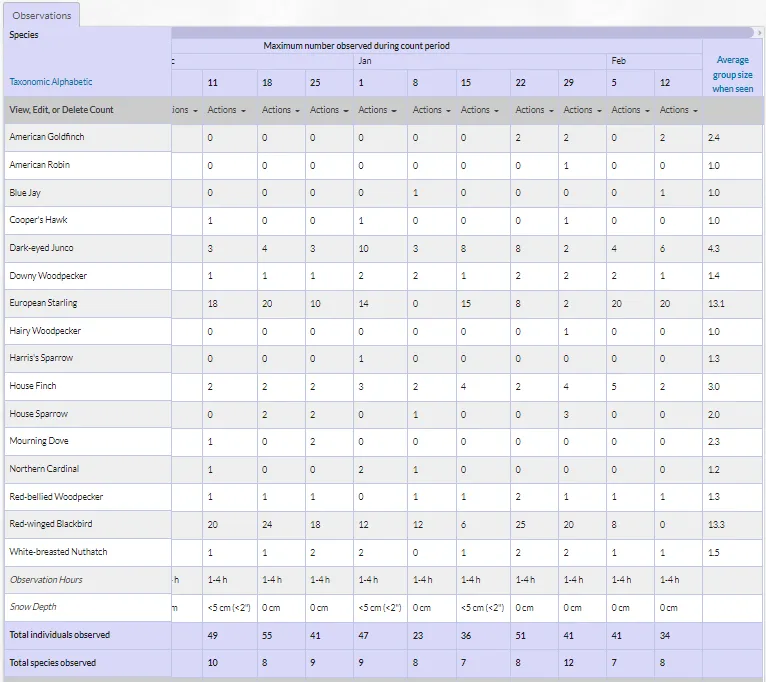The height and width of the screenshot is (682, 766).
Task: Open Actions dropdown for Jan 15 count
Action: click(x=479, y=110)
